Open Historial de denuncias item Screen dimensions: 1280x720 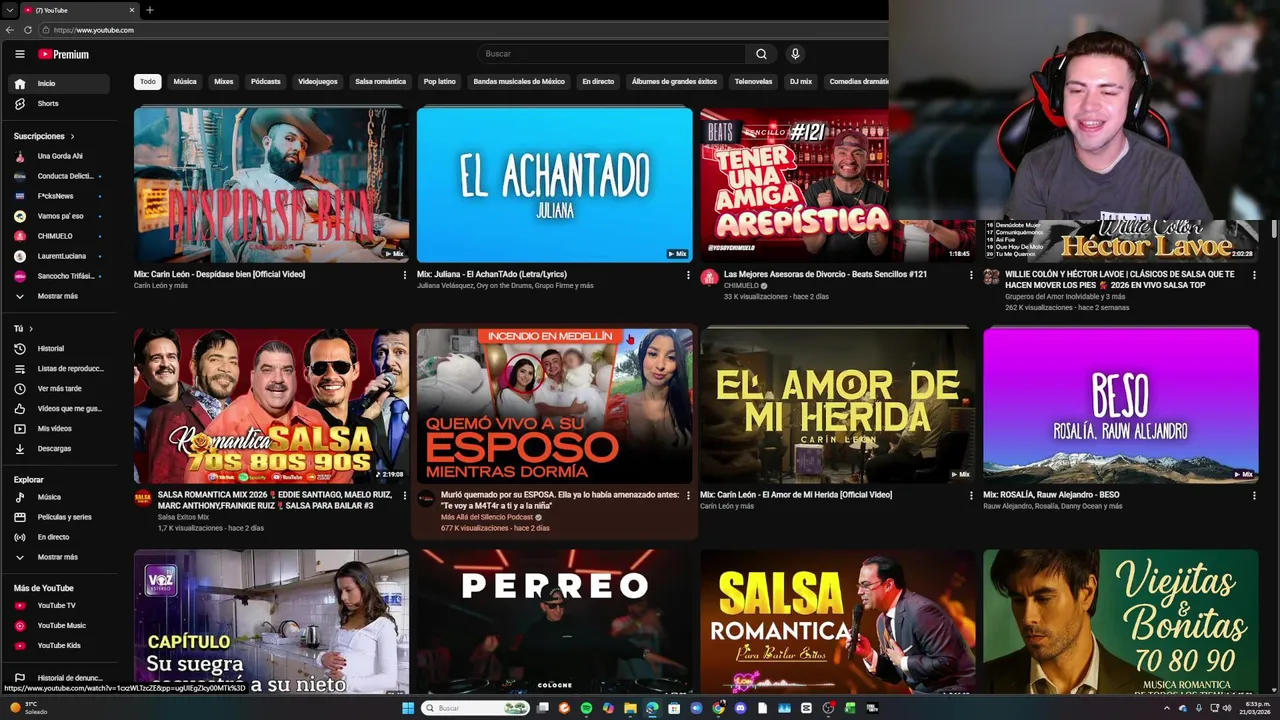click(x=60, y=678)
